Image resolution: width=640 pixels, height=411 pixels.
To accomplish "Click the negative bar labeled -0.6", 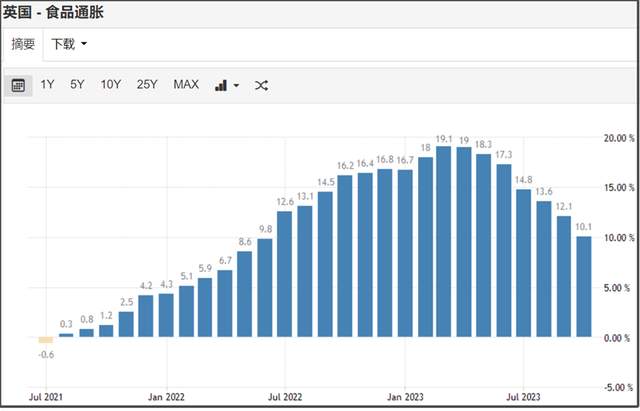I will tap(47, 340).
